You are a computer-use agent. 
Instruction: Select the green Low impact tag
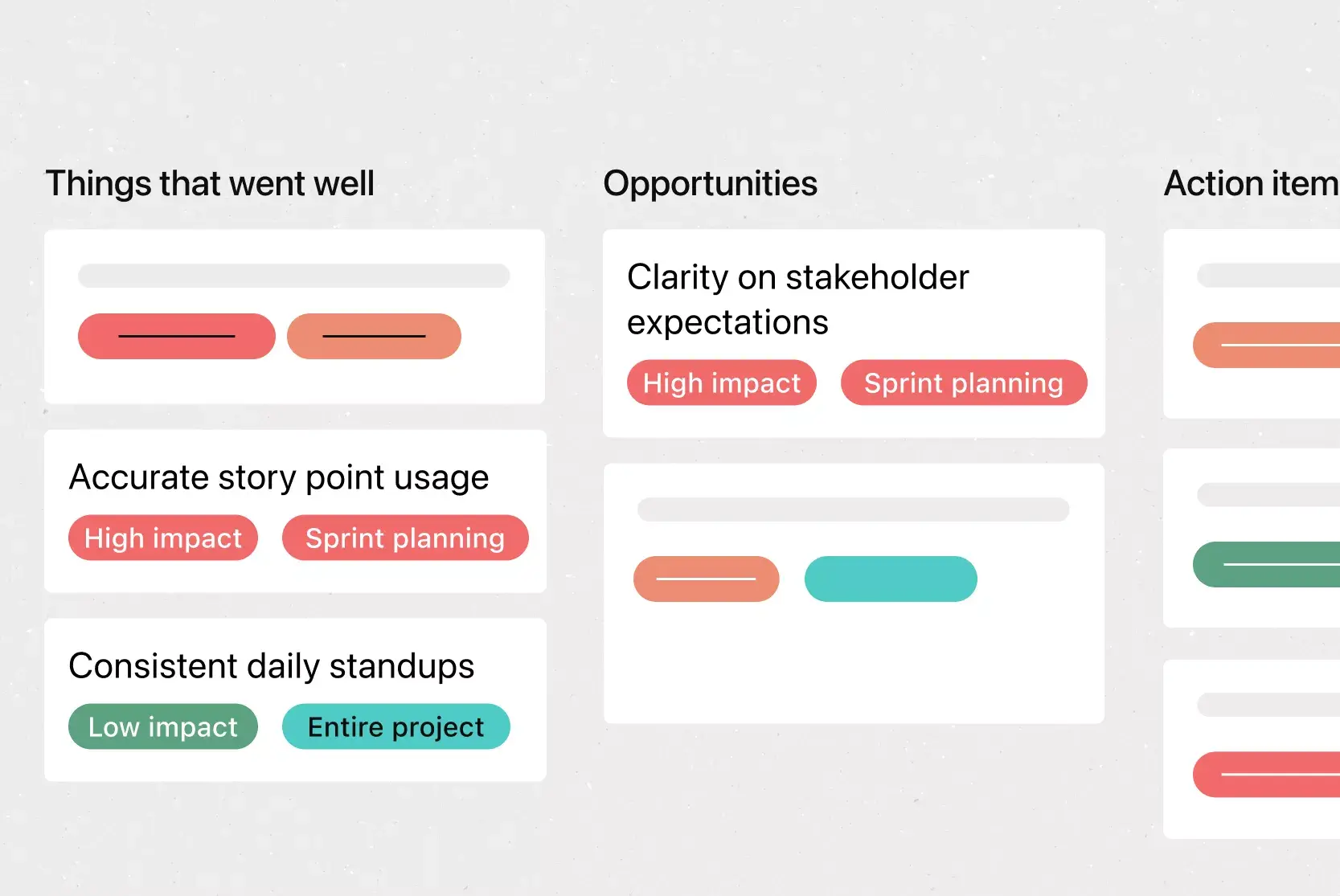pos(163,726)
